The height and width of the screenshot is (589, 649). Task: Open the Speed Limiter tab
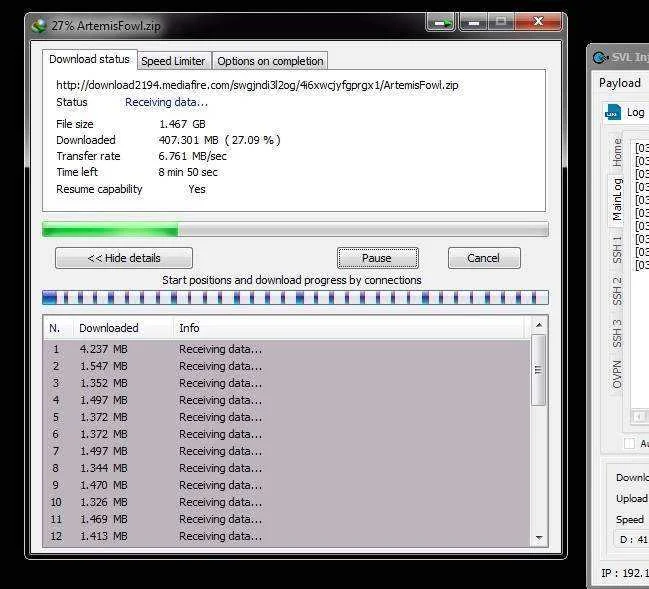173,61
